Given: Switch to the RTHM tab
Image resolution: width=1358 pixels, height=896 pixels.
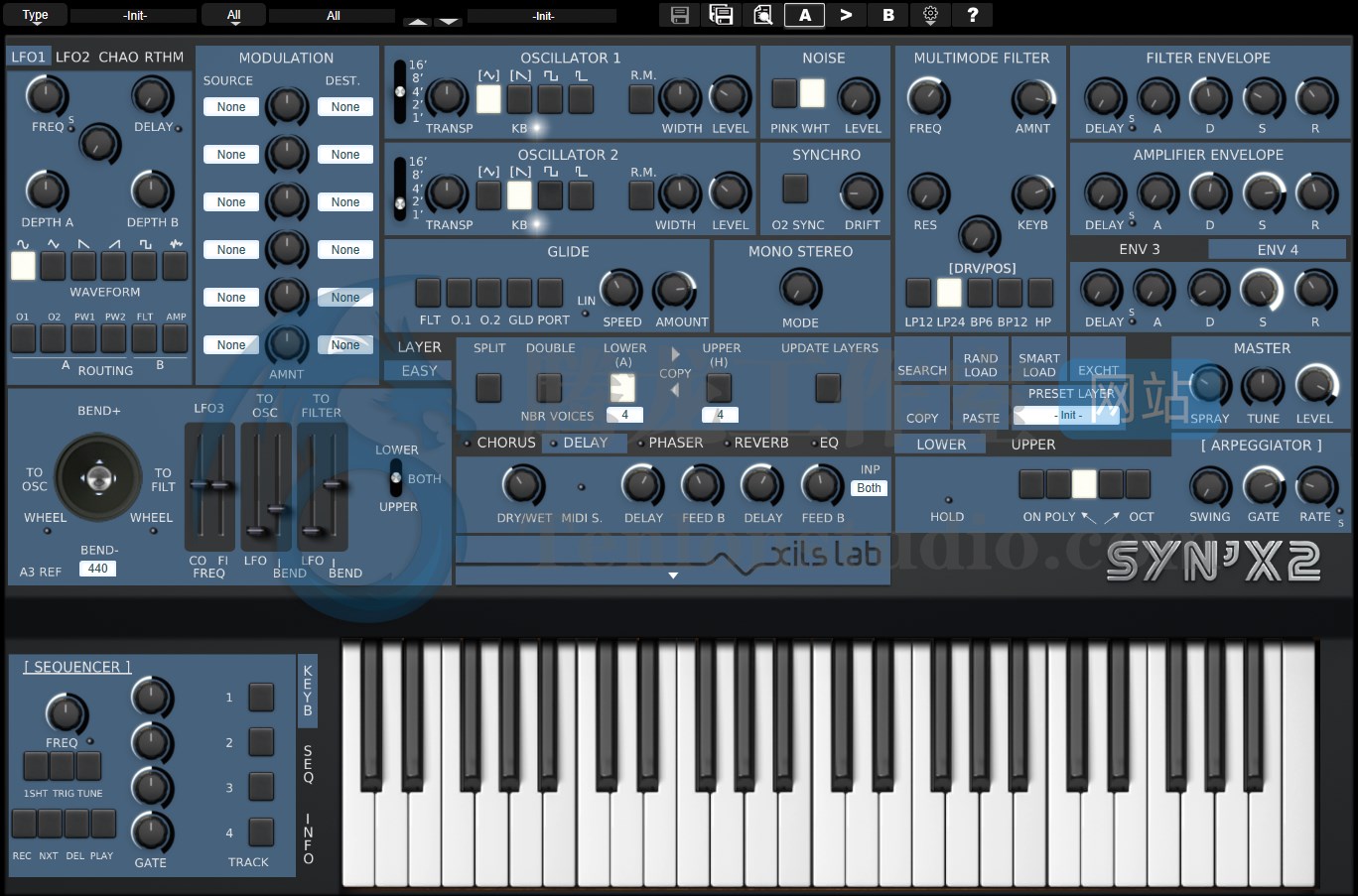Looking at the screenshot, I should pyautogui.click(x=165, y=58).
